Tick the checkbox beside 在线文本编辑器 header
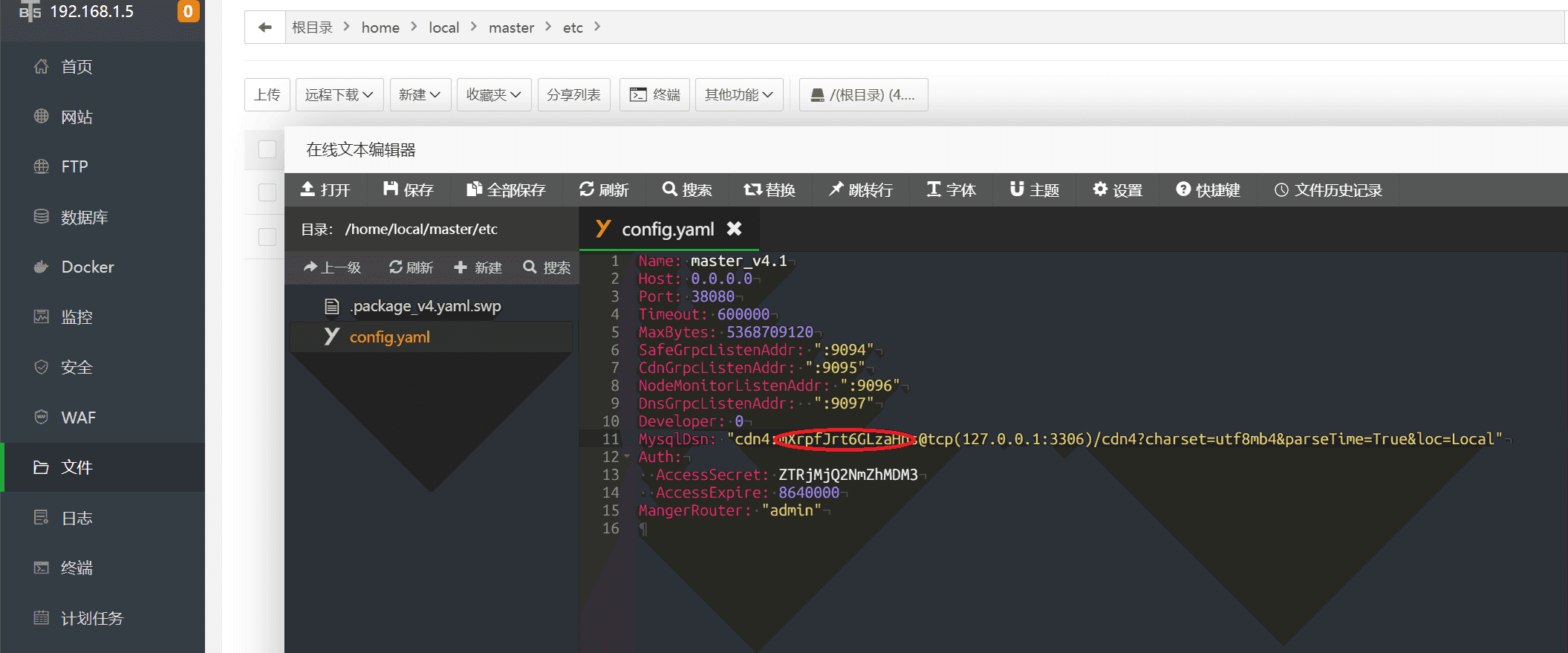 pos(267,149)
